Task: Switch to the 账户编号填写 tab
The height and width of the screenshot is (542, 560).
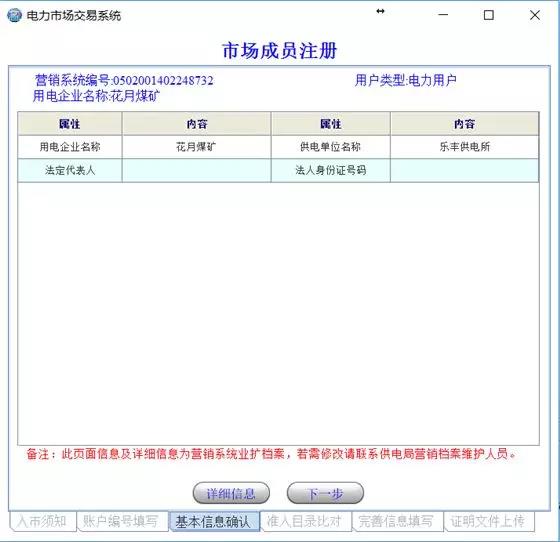Action: point(121,521)
